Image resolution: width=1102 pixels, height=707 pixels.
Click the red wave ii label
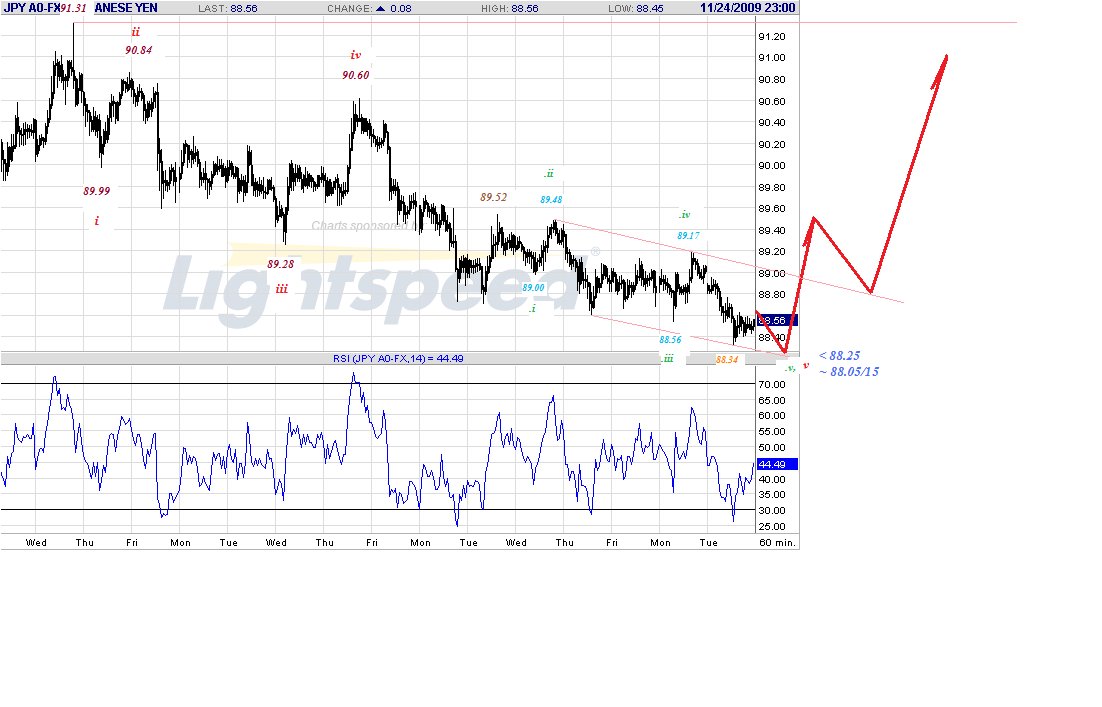coord(136,32)
